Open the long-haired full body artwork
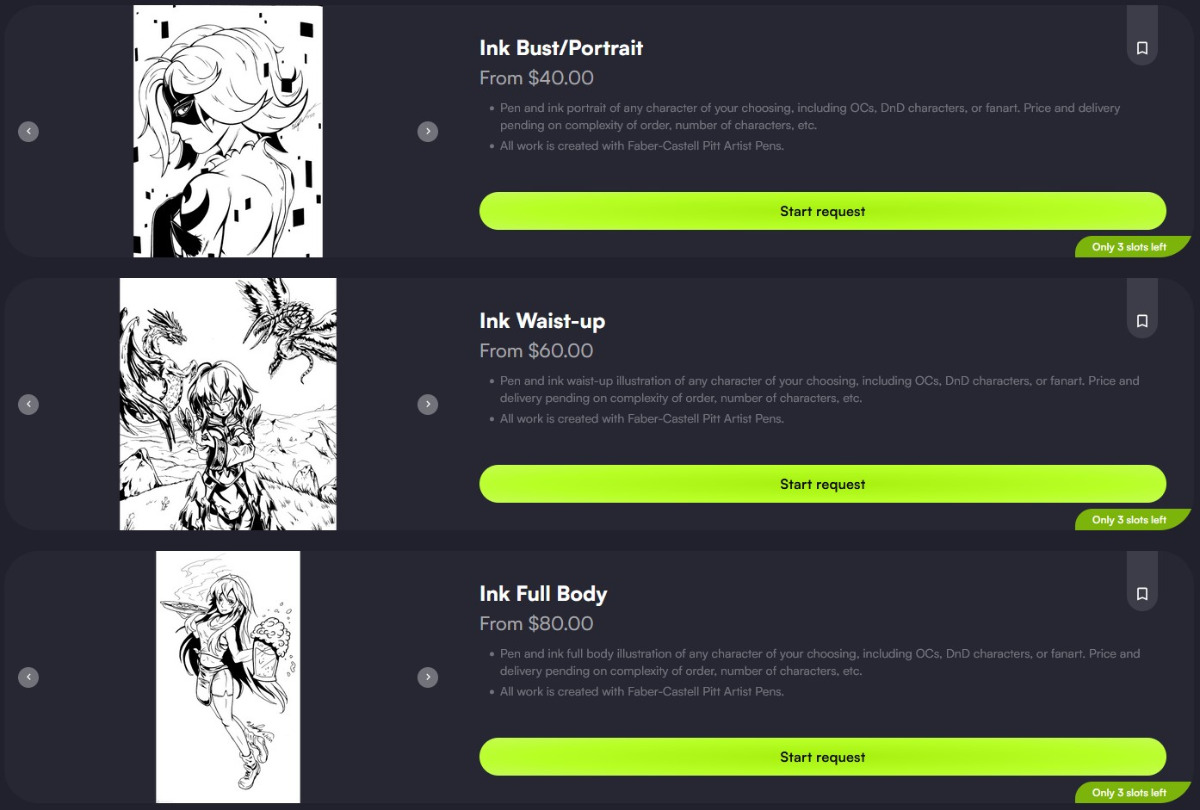The height and width of the screenshot is (810, 1200). coord(228,677)
